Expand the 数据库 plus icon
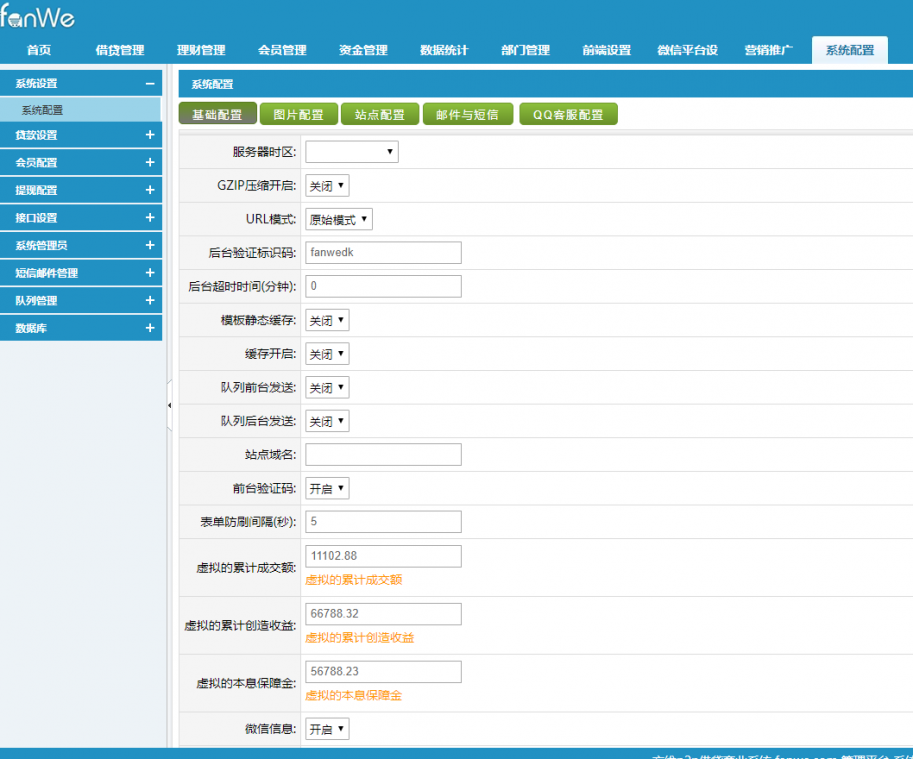Viewport: 913px width, 759px height. click(149, 327)
